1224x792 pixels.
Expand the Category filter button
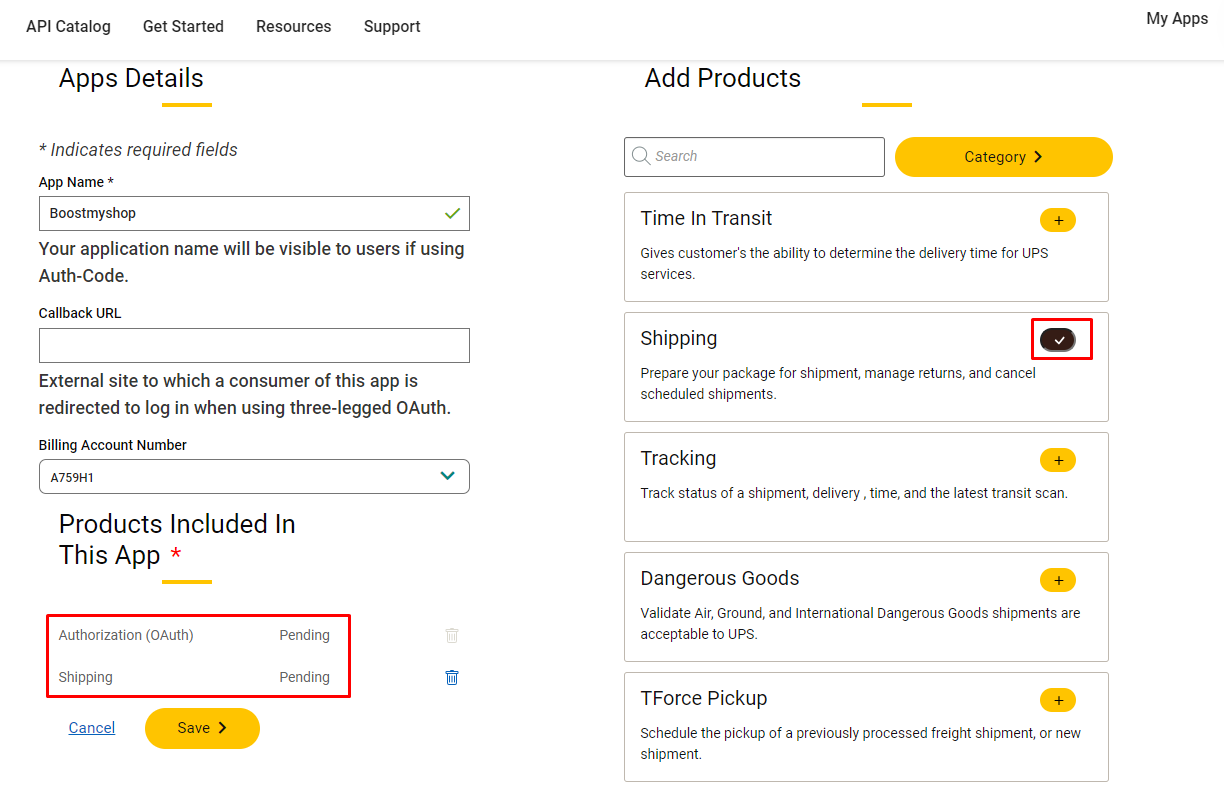1004,157
